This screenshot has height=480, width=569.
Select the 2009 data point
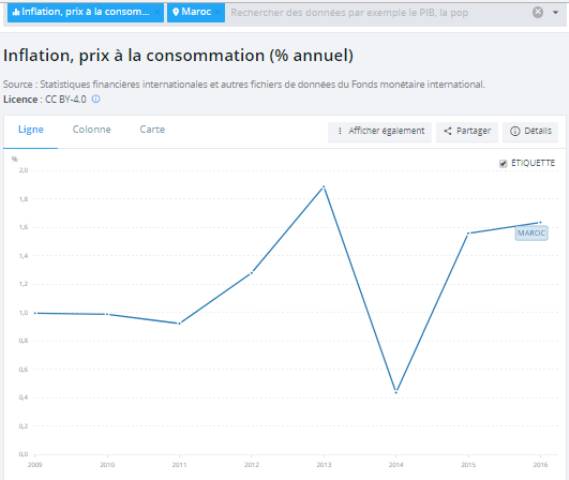[35, 313]
